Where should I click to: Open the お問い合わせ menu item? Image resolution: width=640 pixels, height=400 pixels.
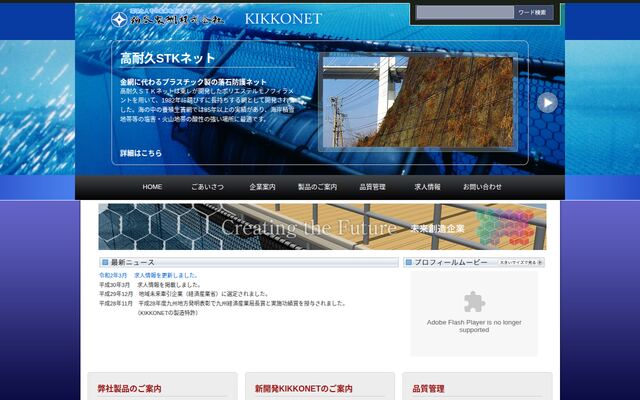(x=482, y=187)
